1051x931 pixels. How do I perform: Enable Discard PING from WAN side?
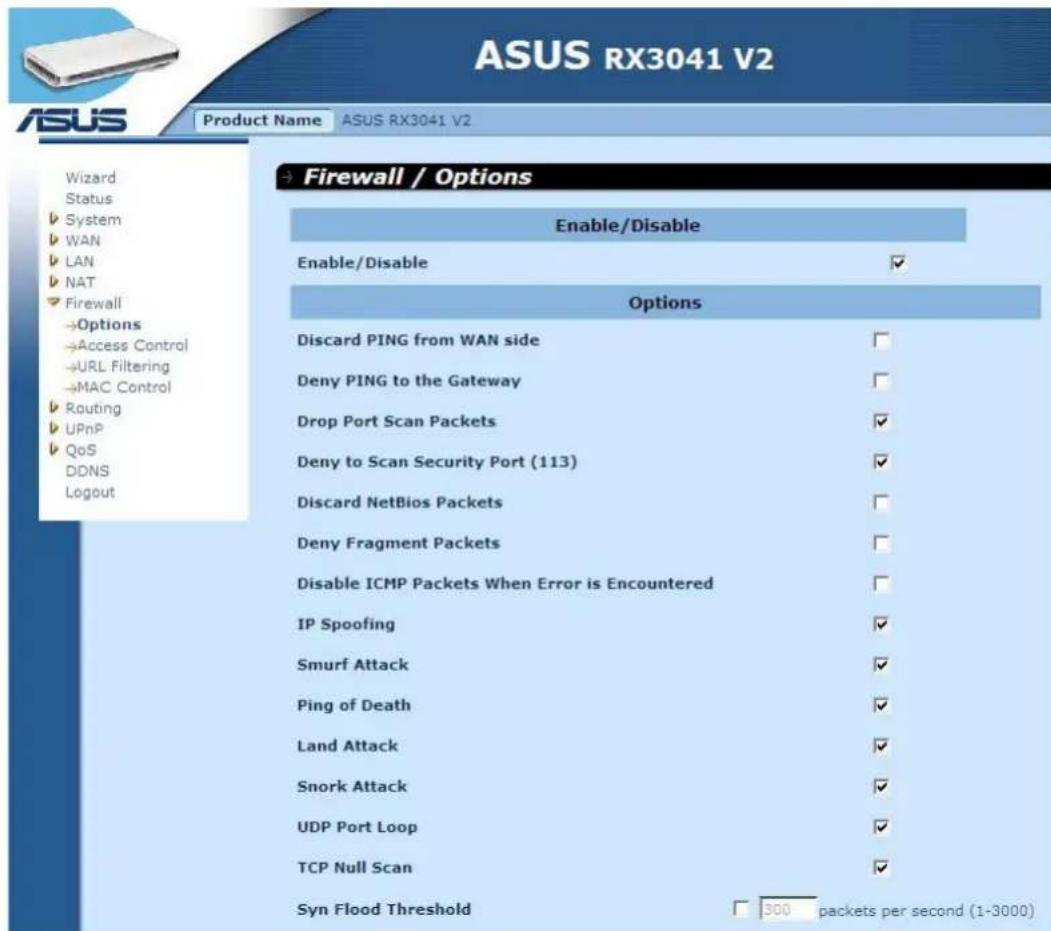(881, 340)
